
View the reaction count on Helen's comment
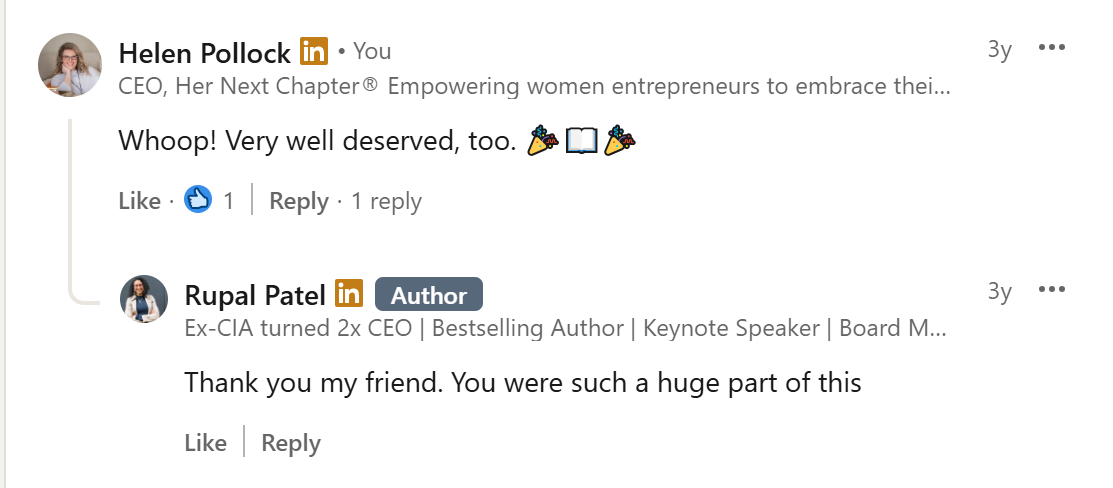pyautogui.click(x=229, y=201)
